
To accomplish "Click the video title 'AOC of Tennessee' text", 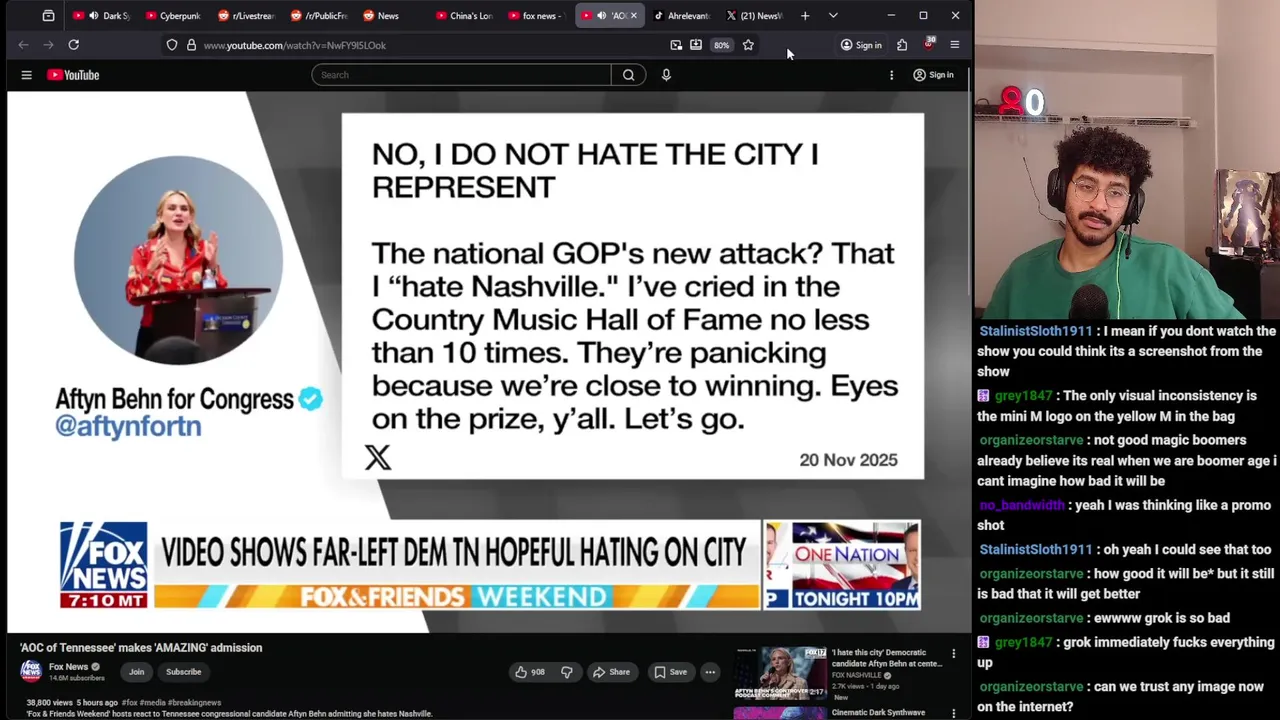I will click(141, 648).
